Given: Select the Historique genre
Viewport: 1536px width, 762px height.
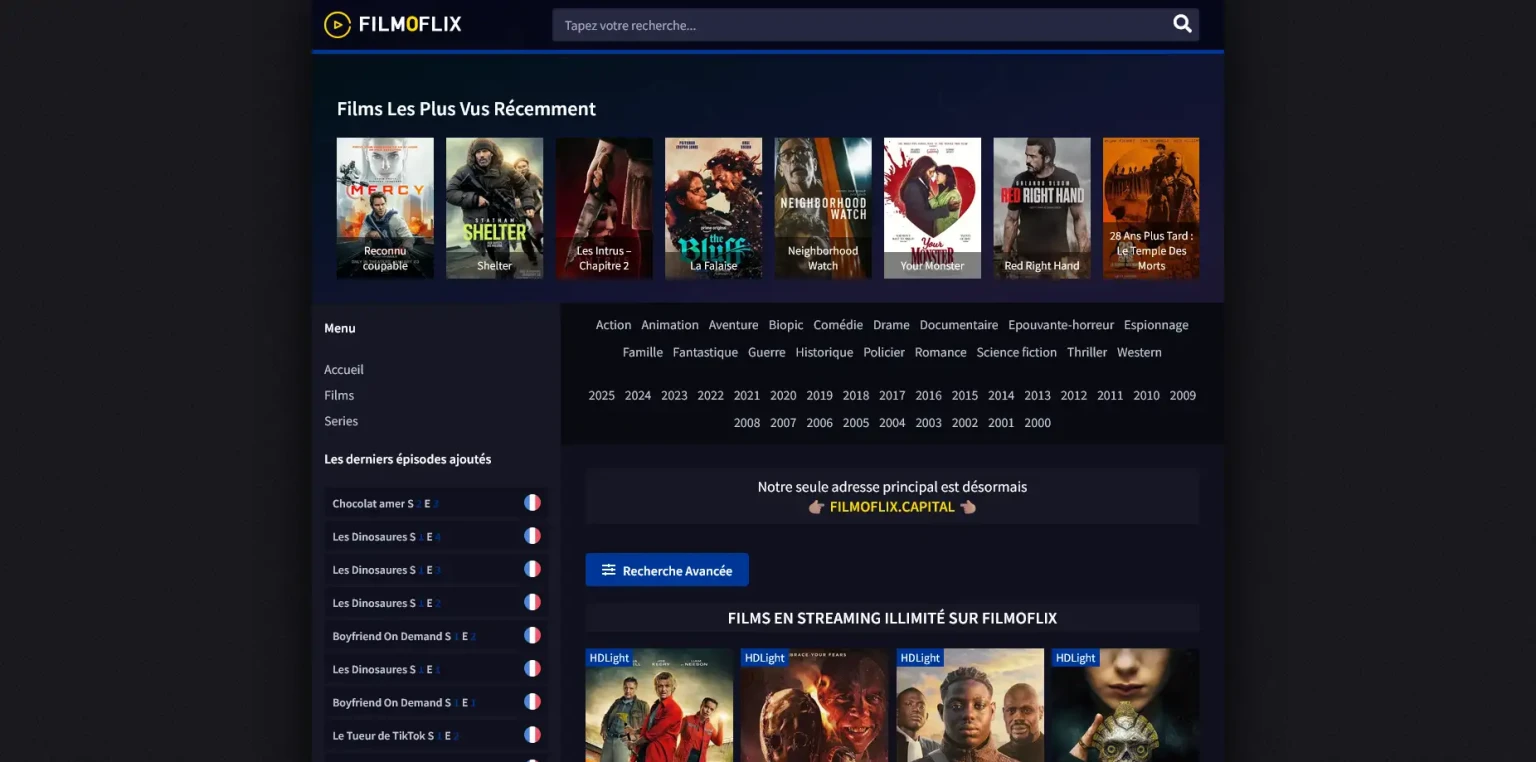Looking at the screenshot, I should click(824, 352).
